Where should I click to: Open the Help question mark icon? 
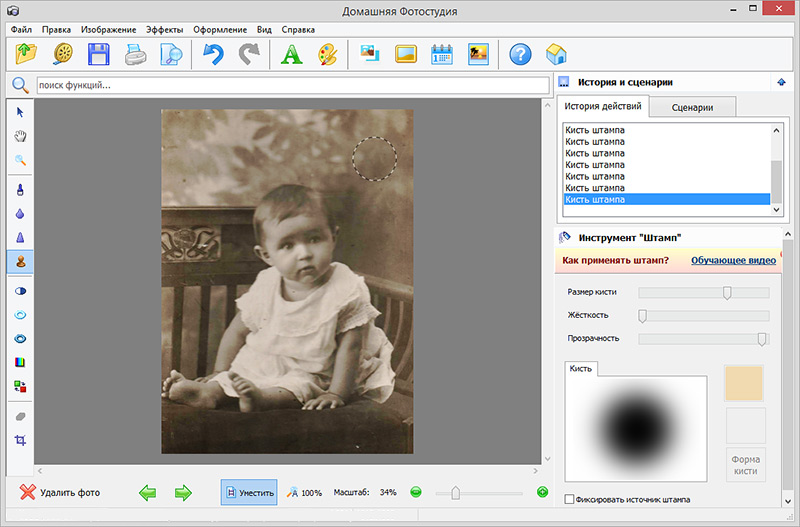coord(519,54)
